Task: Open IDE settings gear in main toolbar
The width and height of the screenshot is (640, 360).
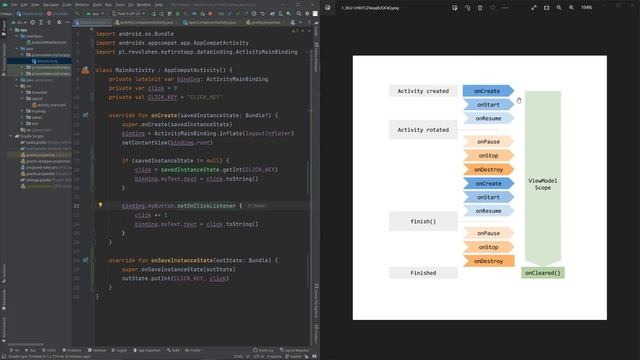Action: (x=307, y=13)
